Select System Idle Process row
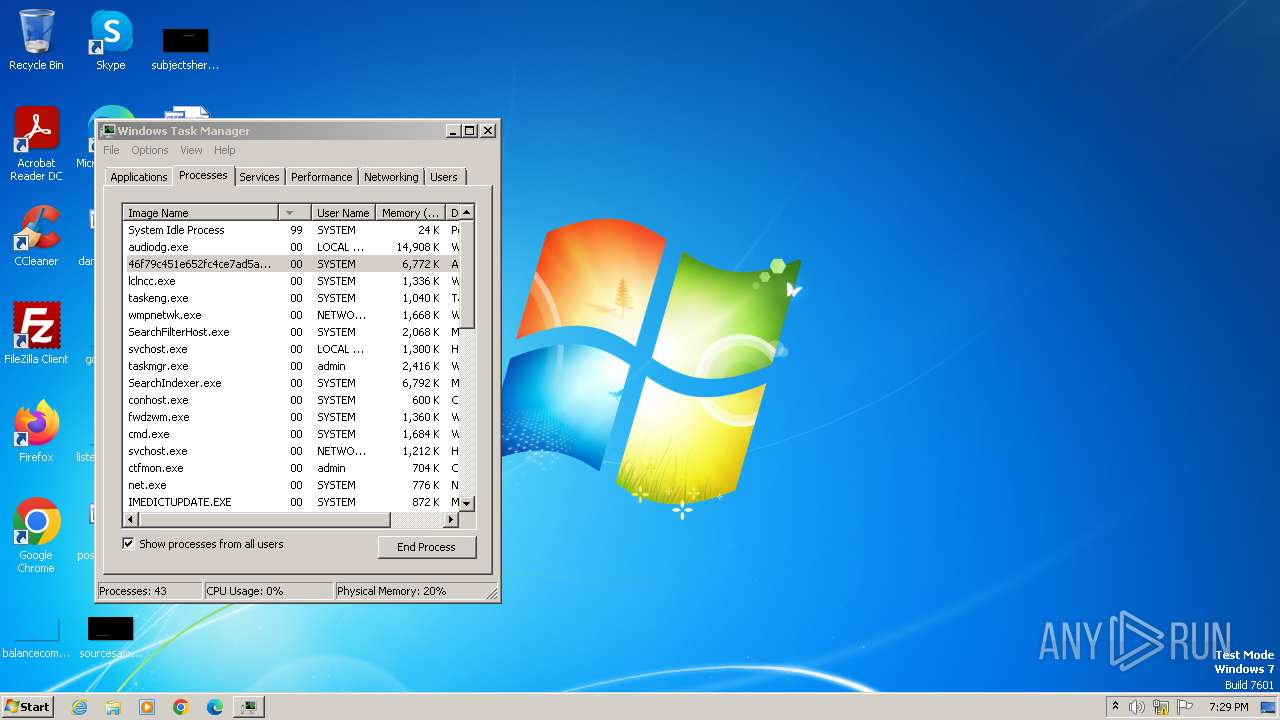Viewport: 1280px width, 720px height. [291, 230]
